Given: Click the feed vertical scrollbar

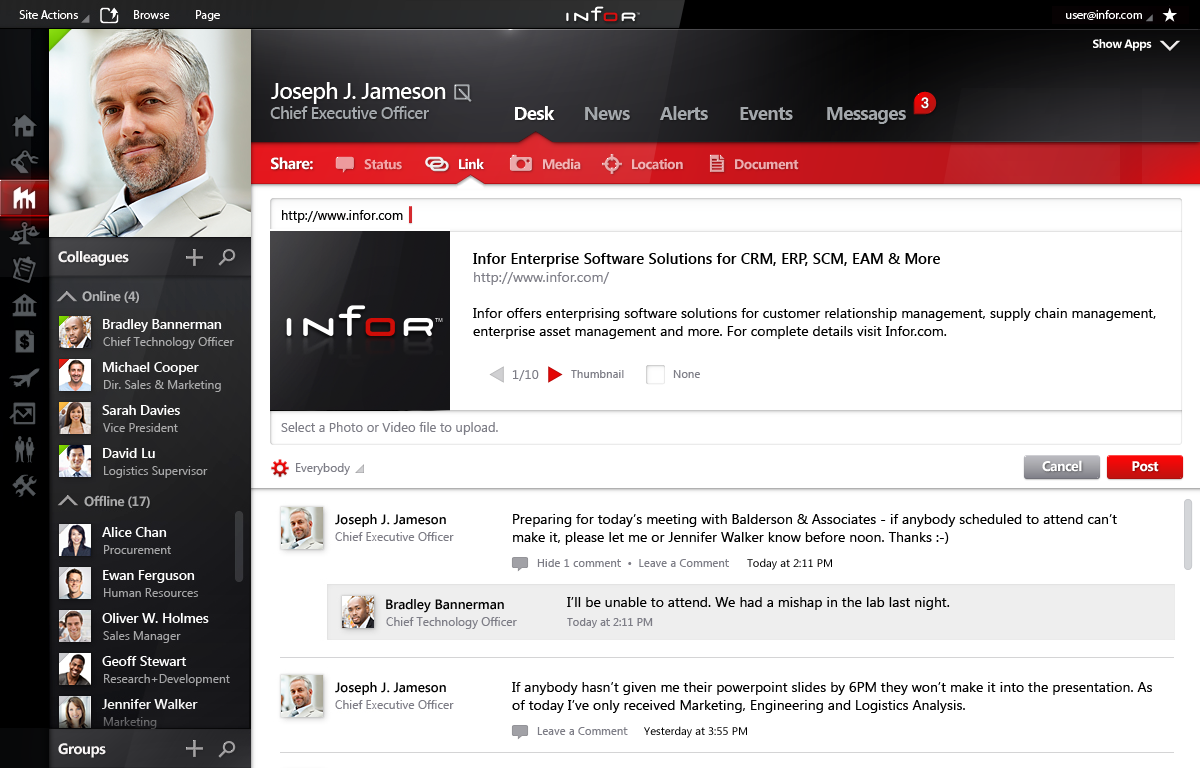Looking at the screenshot, I should pos(1188,535).
